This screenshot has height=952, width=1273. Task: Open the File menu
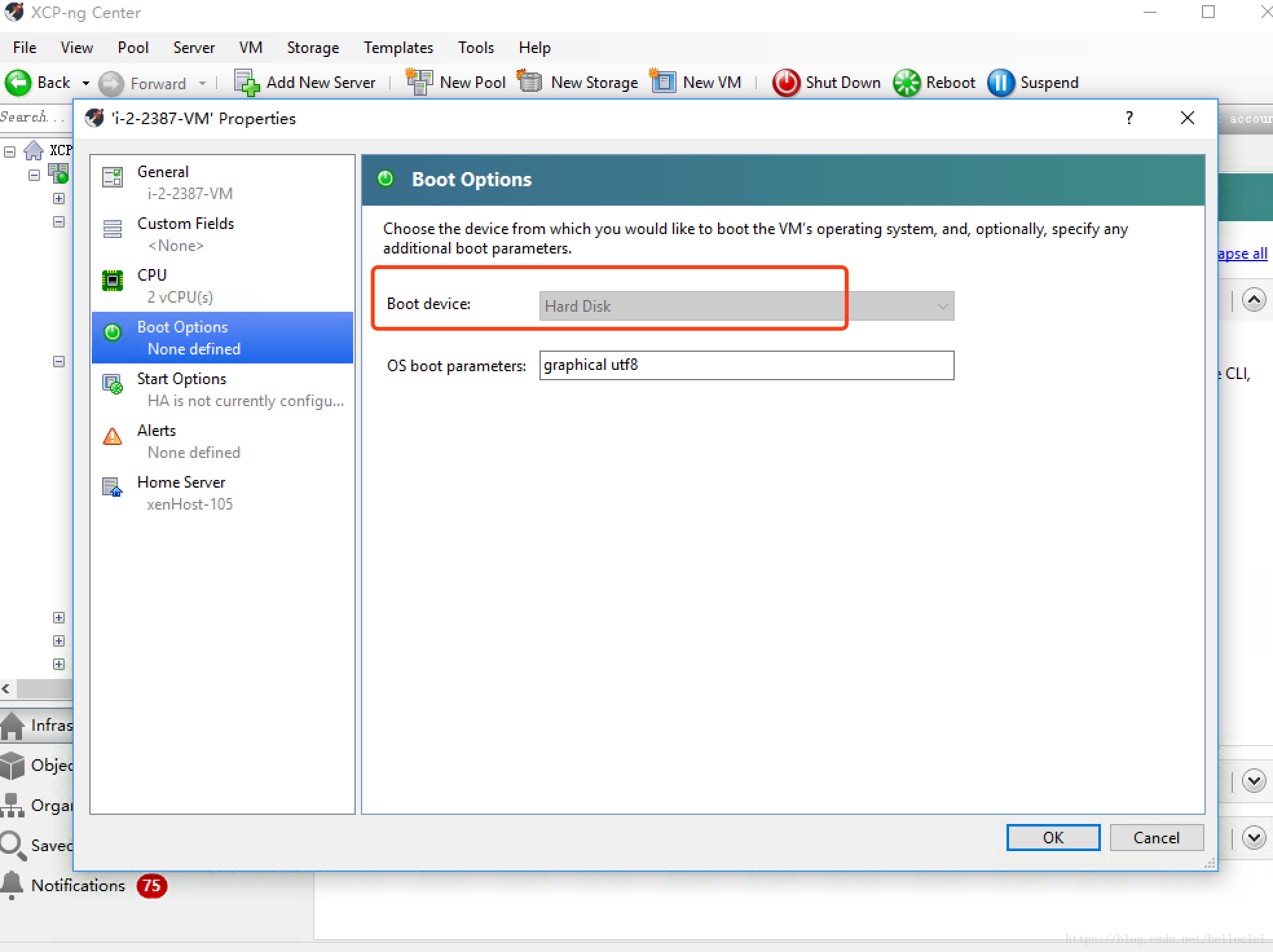pyautogui.click(x=25, y=48)
